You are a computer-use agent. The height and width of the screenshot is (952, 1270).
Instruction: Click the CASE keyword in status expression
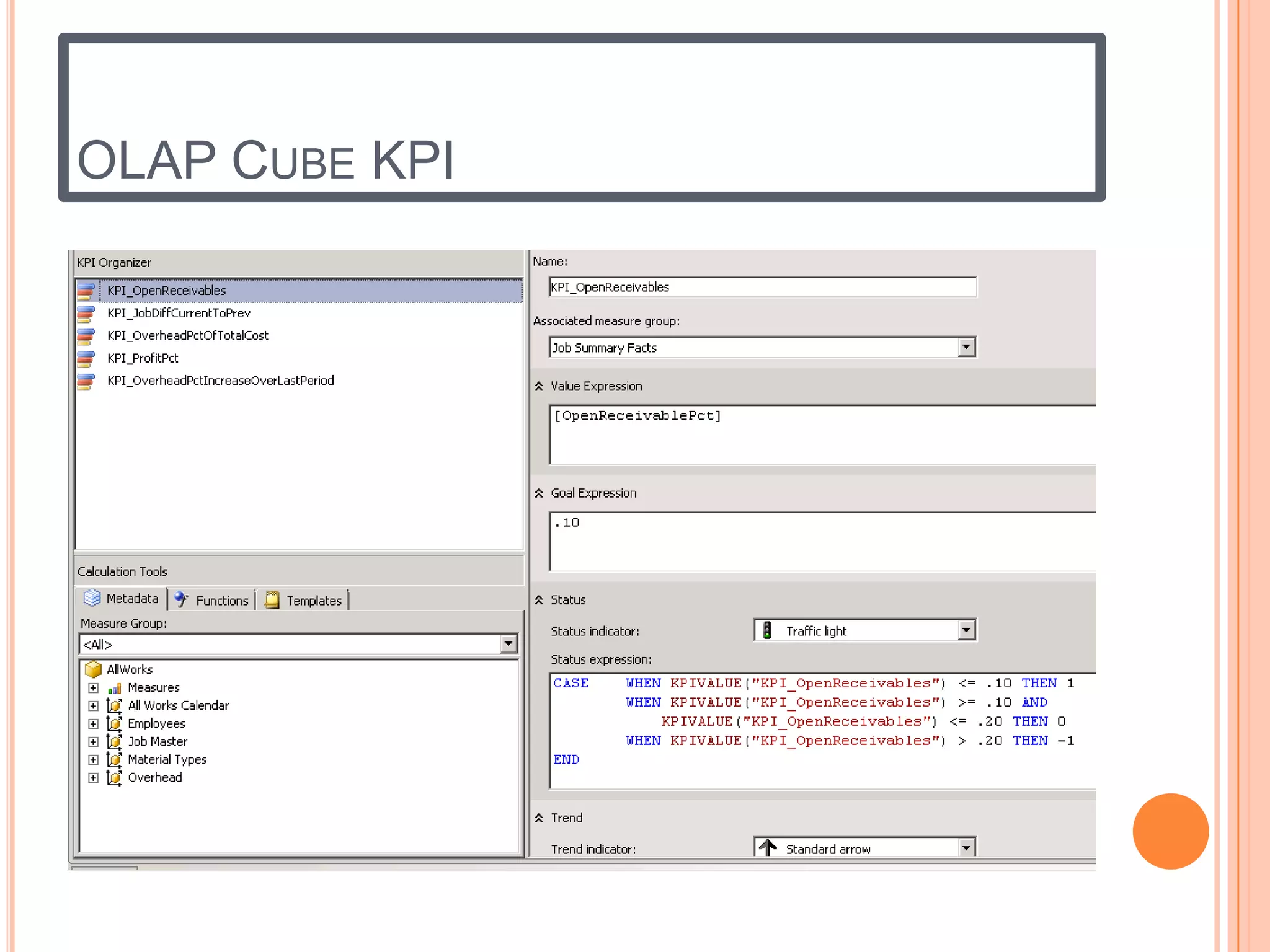(571, 683)
